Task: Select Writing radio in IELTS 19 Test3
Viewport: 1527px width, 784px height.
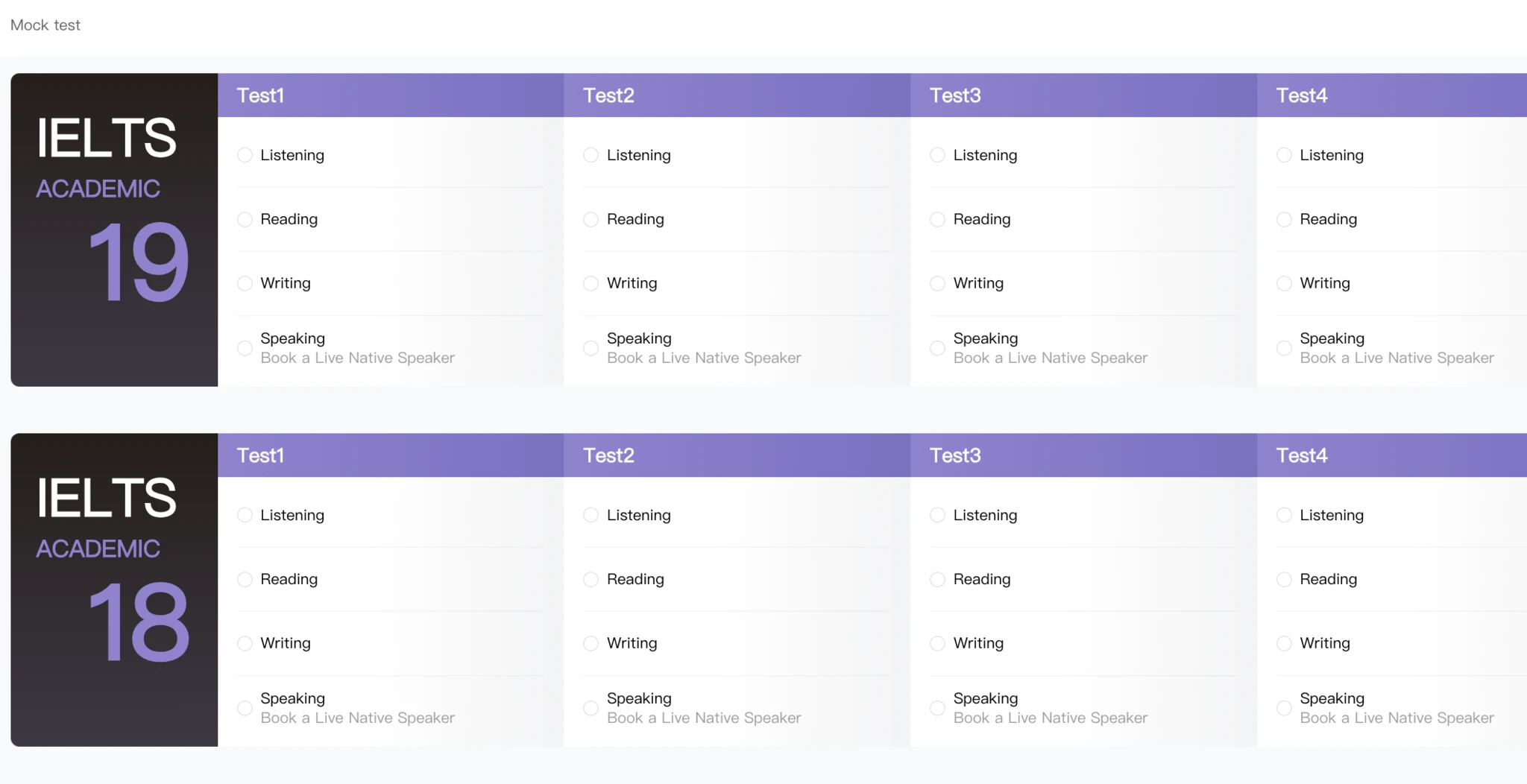Action: [937, 283]
